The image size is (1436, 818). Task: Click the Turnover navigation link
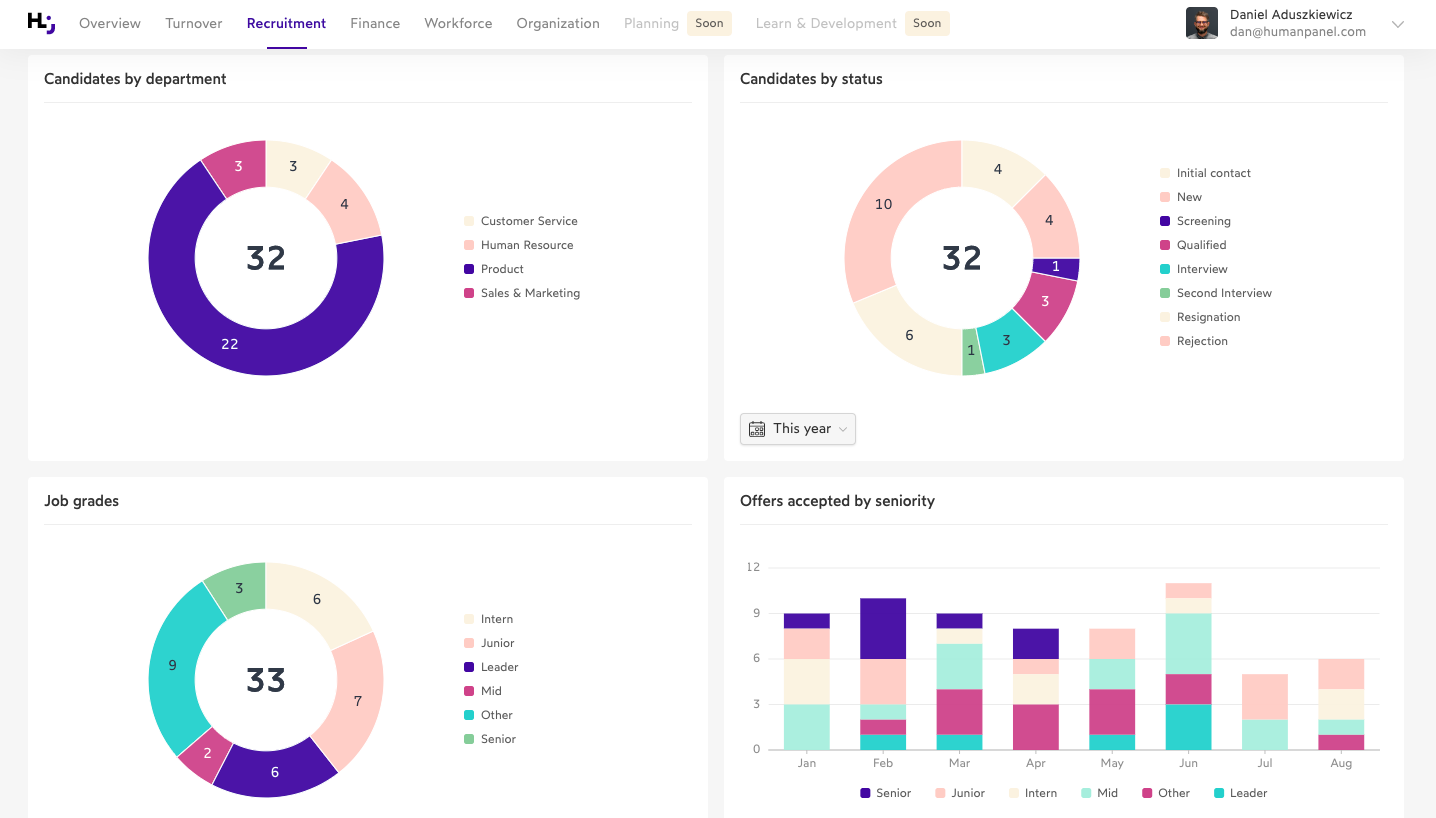coord(193,23)
